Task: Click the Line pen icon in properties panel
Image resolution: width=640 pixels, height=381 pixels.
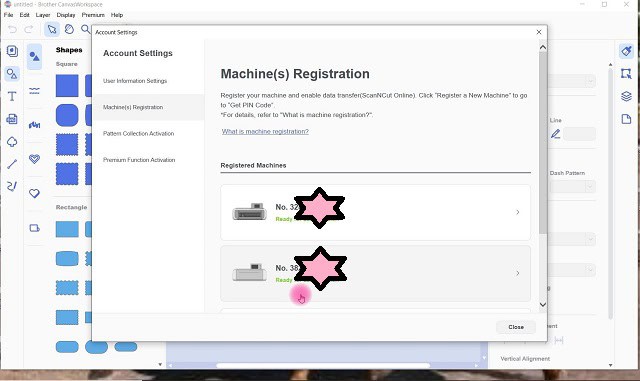Action: (556, 134)
